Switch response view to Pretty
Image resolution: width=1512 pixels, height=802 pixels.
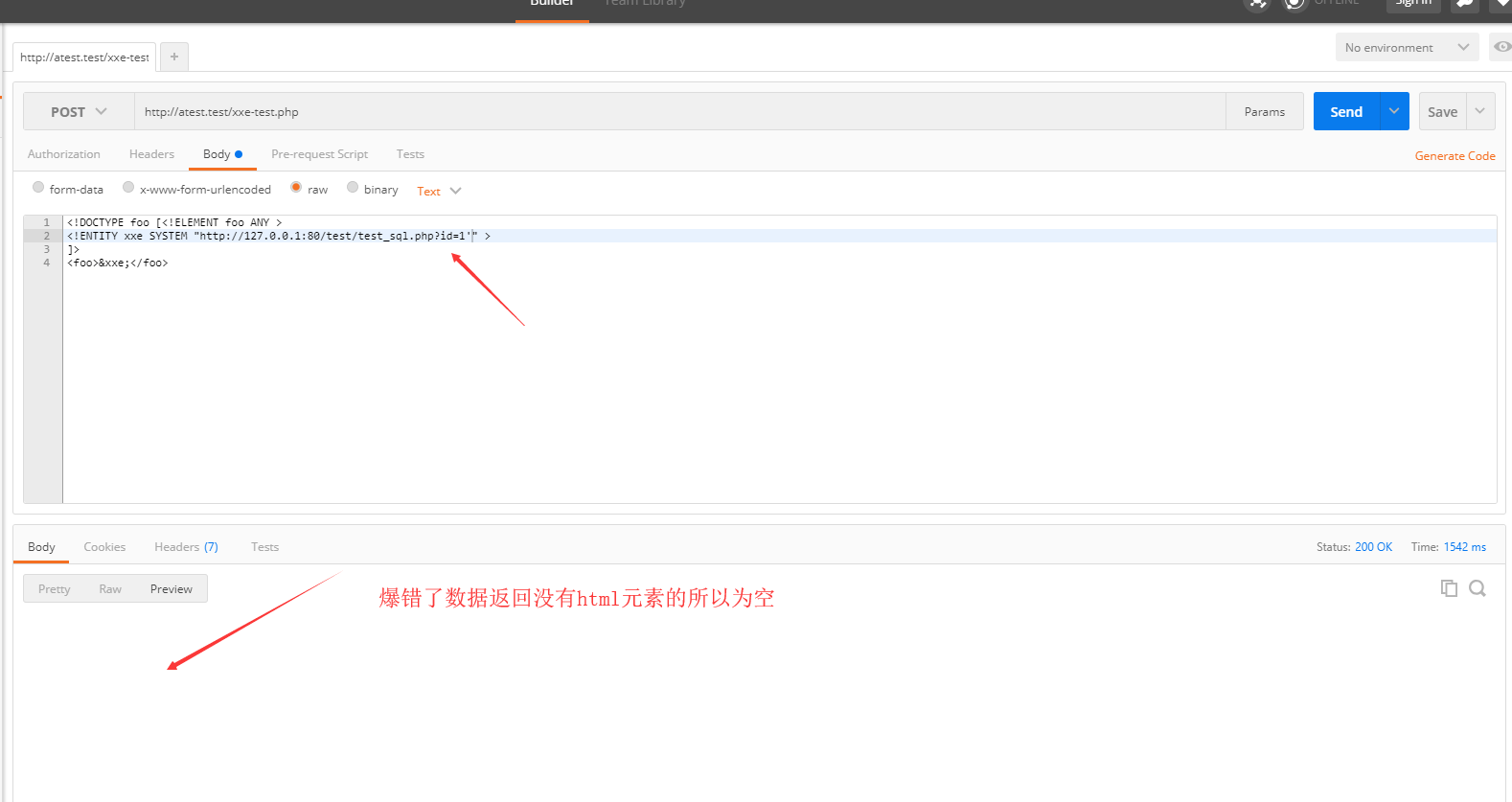pyautogui.click(x=55, y=589)
